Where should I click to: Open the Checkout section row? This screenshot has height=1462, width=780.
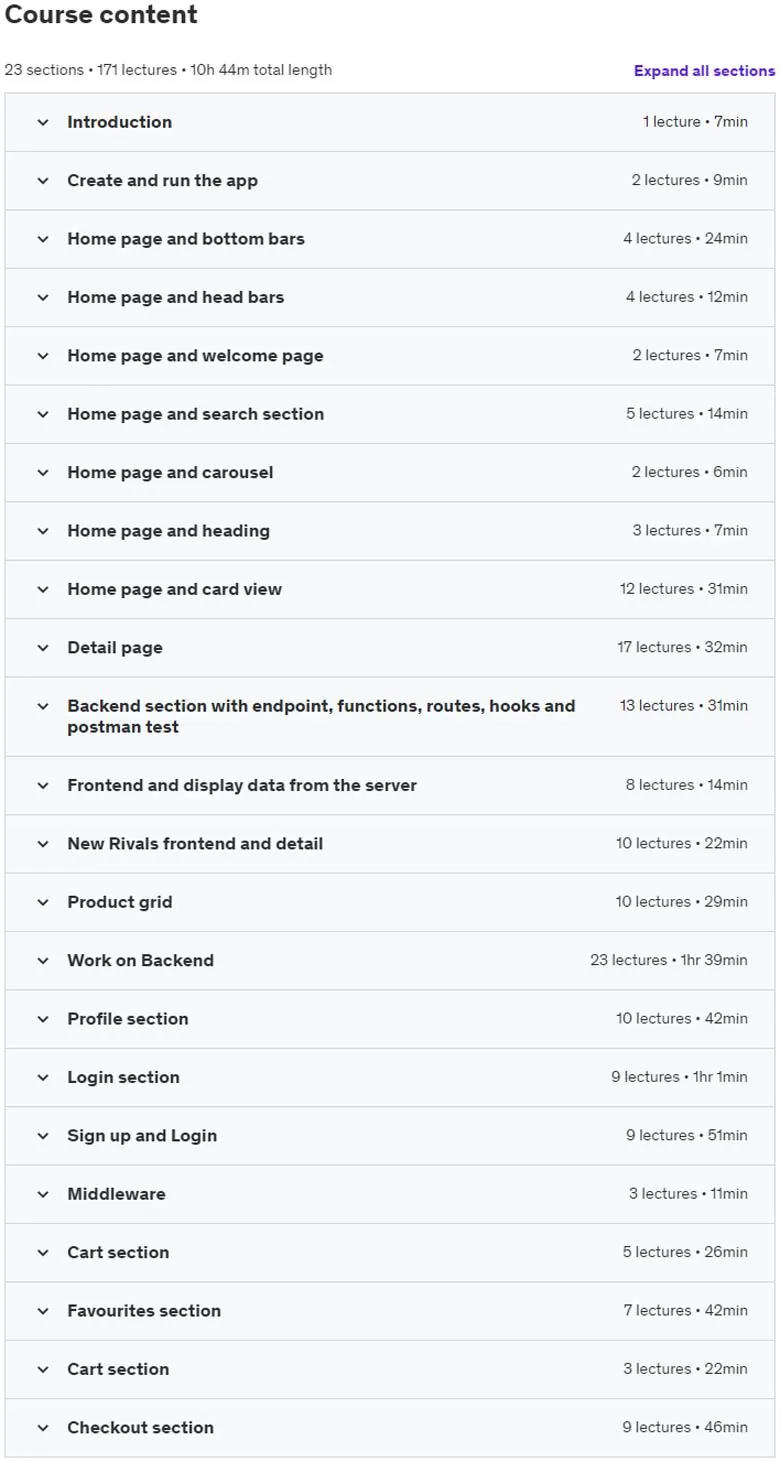tap(390, 1428)
